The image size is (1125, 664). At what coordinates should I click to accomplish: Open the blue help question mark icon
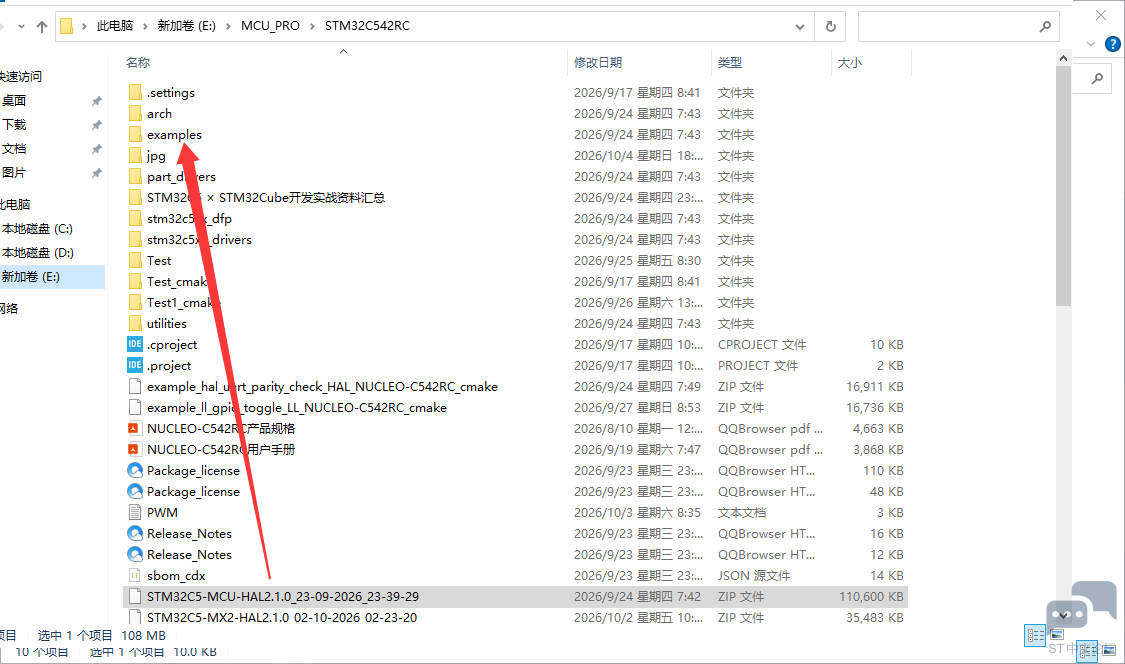[1112, 44]
